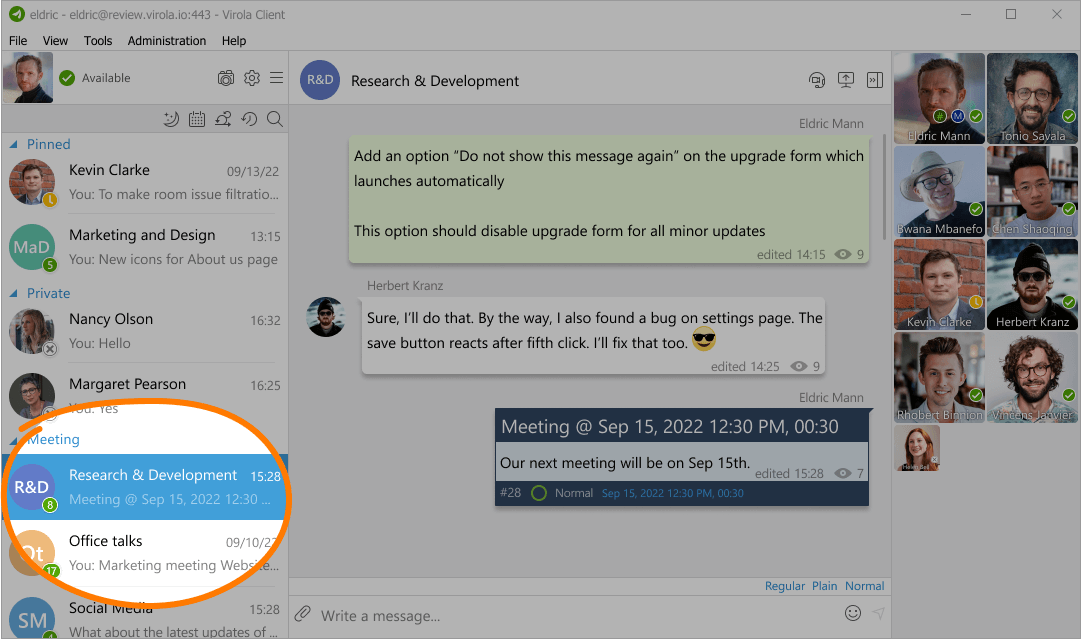Screen dimensions: 1081x639
Task: Collapse the members panel with the double-chevron icon
Action: coord(875,80)
